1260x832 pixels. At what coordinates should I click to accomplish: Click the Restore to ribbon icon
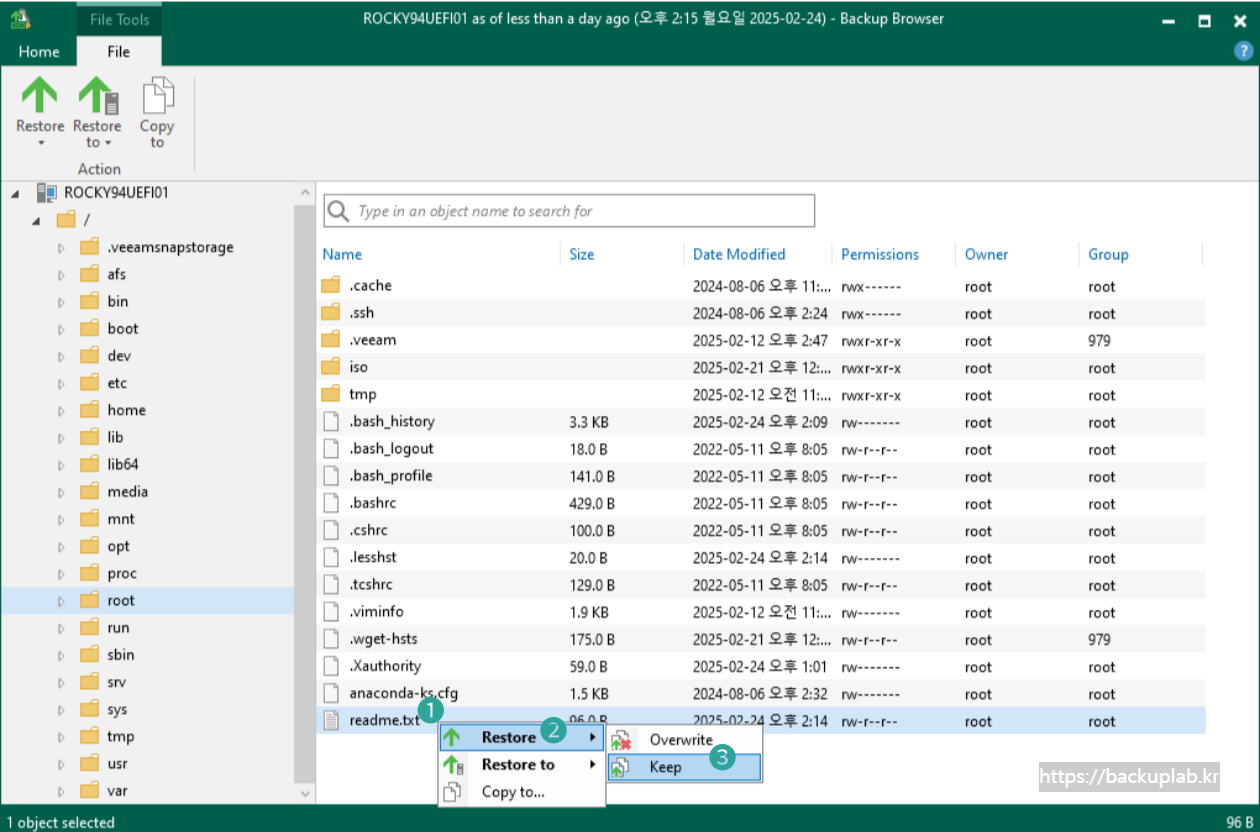[98, 96]
